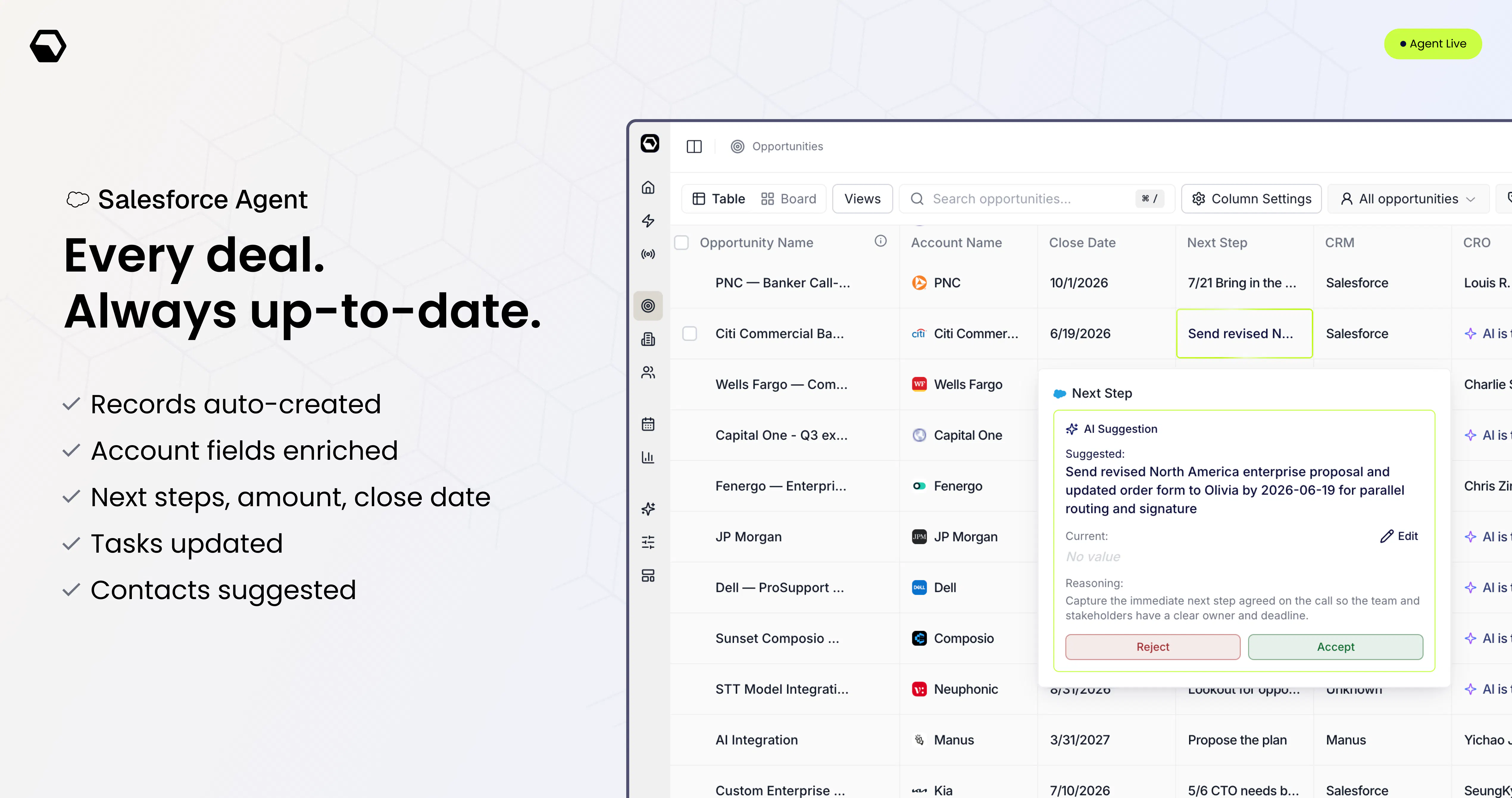This screenshot has height=798, width=1512.
Task: Open the lightning bolt sidebar icon
Action: click(x=648, y=221)
